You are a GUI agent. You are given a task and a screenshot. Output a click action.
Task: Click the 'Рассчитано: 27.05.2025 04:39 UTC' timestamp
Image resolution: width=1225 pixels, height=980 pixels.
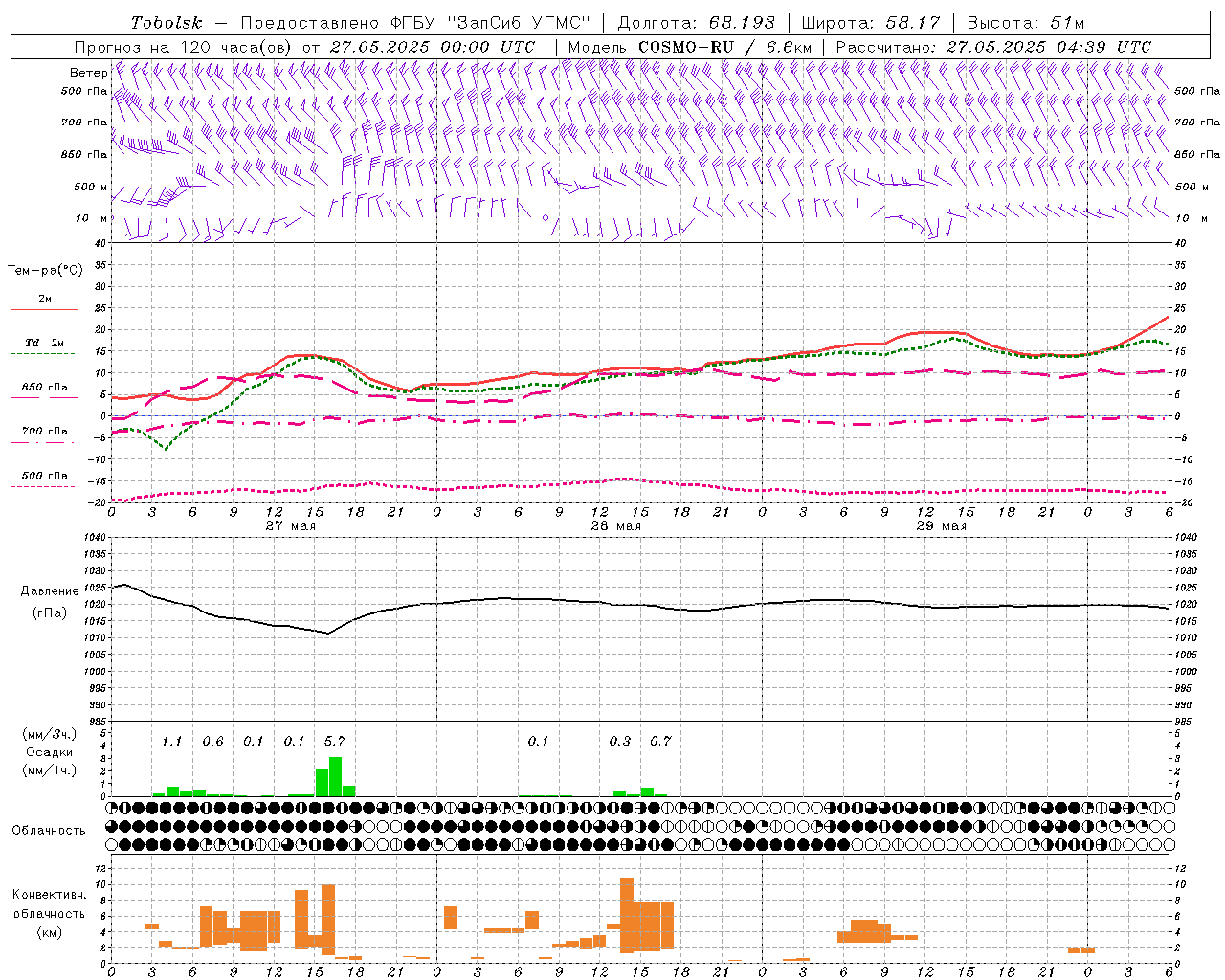[x=993, y=47]
